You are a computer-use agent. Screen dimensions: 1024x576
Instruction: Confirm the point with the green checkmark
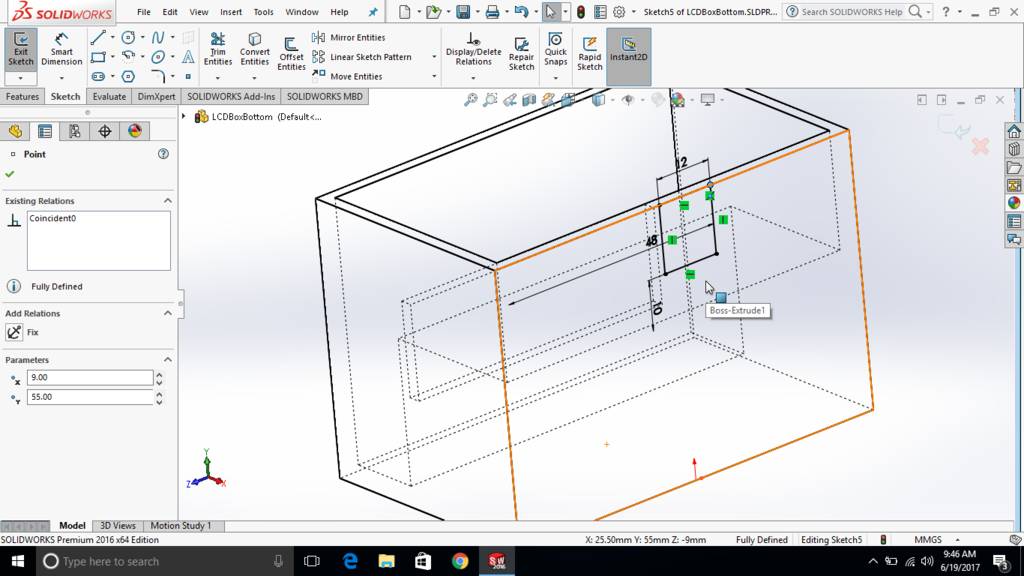pyautogui.click(x=10, y=174)
